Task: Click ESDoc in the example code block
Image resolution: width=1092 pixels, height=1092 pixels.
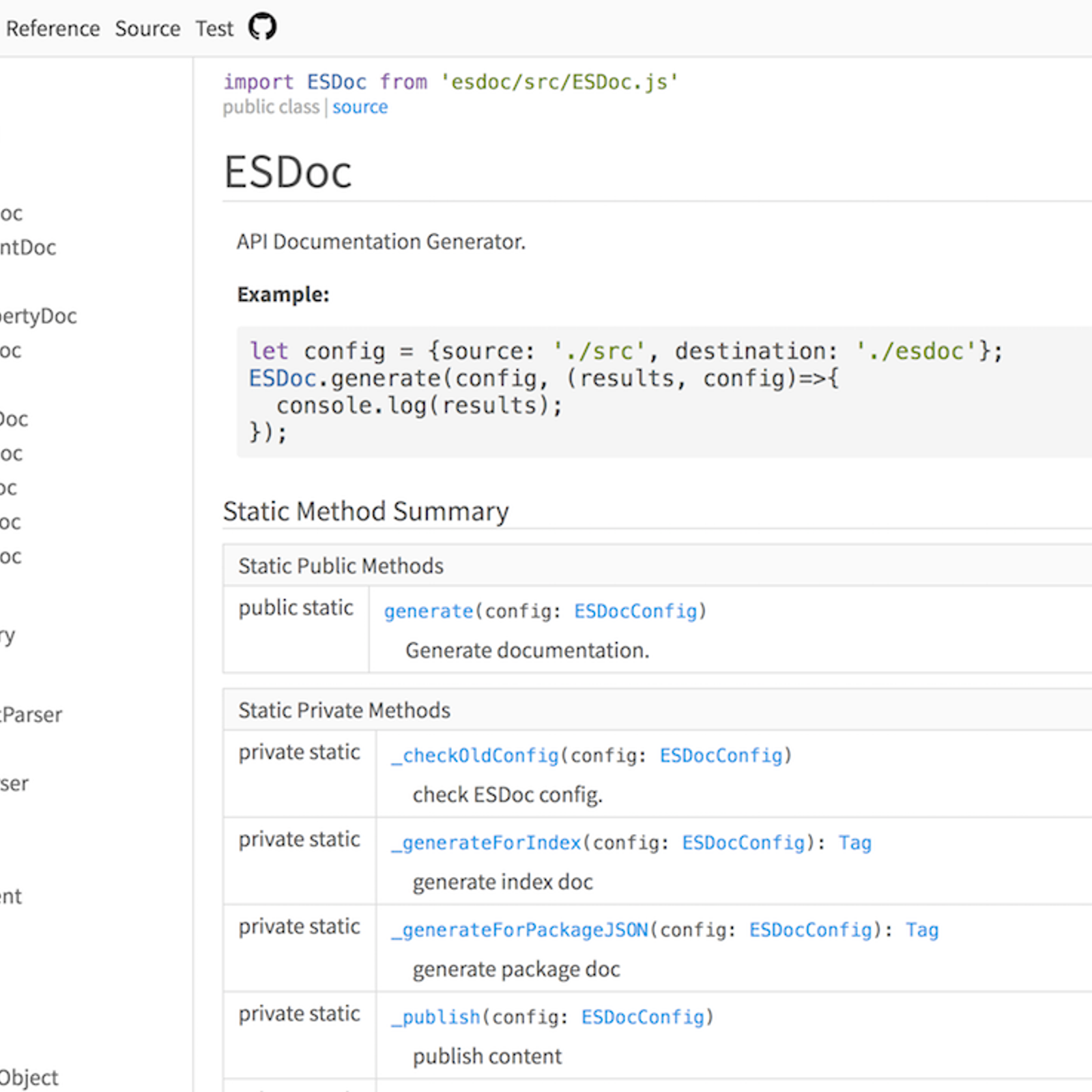Action: [283, 378]
